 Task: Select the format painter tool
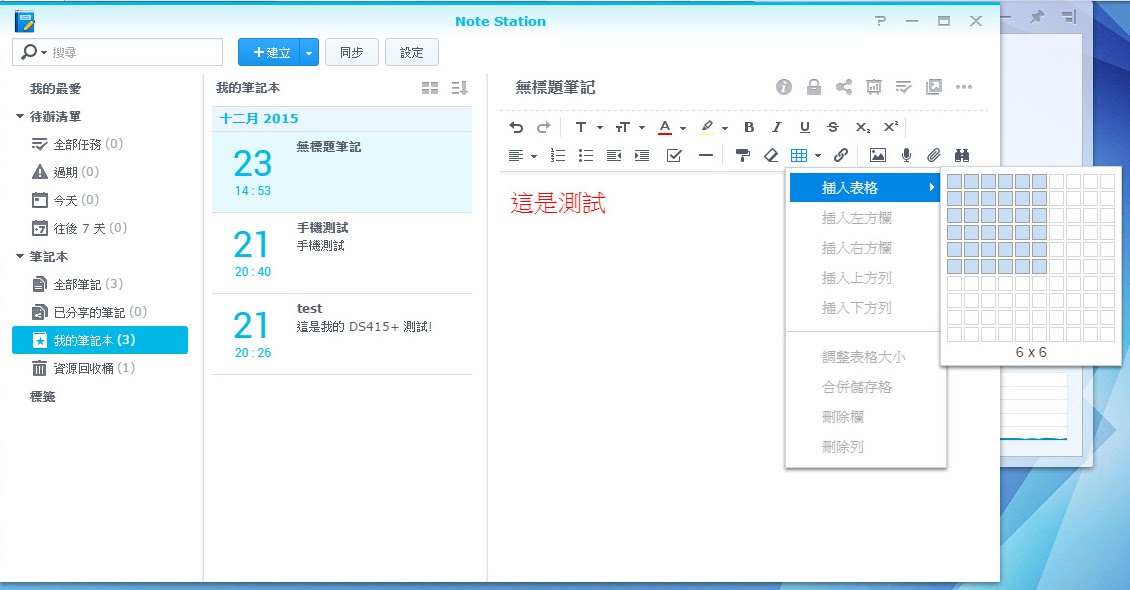(x=742, y=156)
